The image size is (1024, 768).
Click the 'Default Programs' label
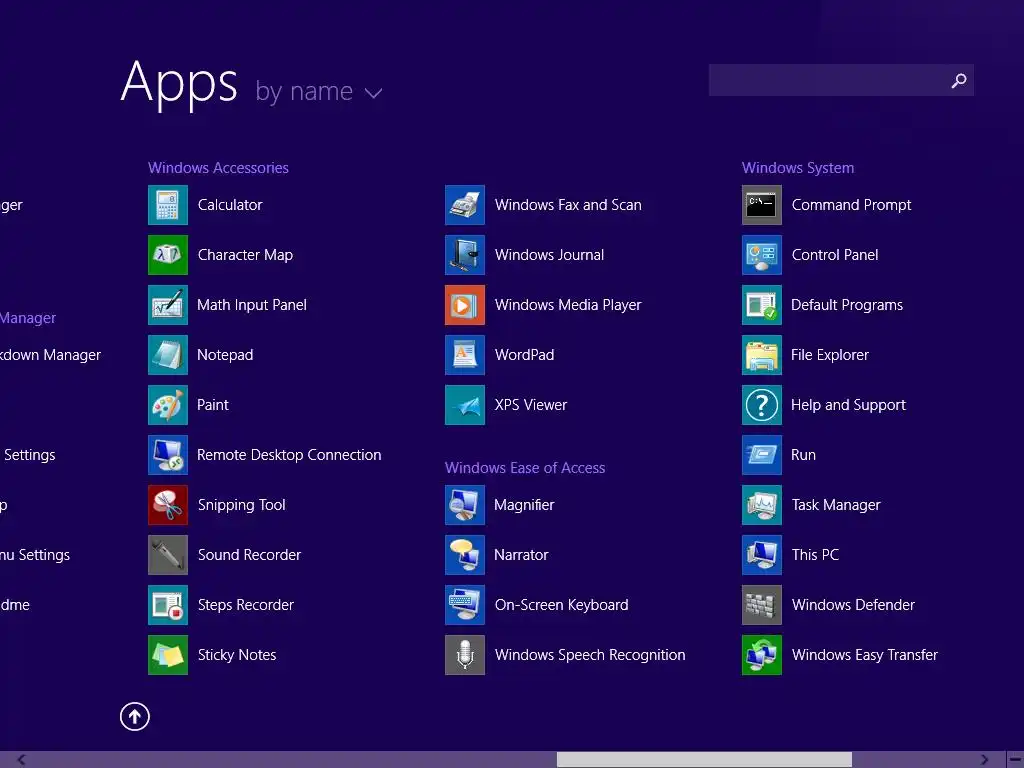coord(847,305)
